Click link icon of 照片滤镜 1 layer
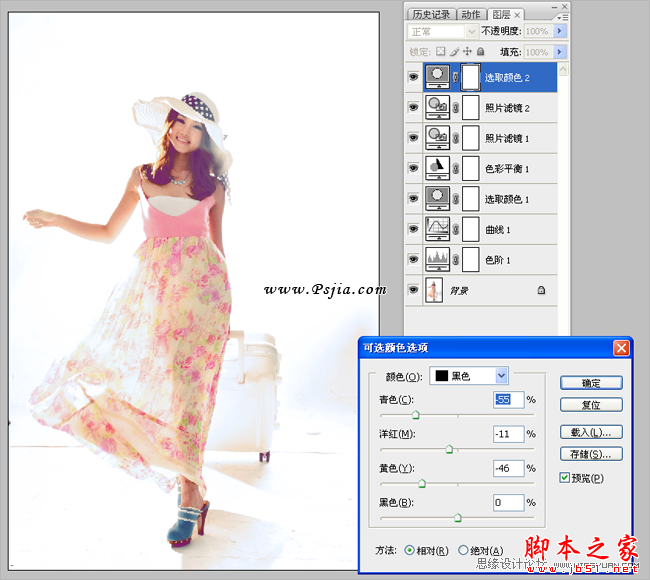This screenshot has height=580, width=650. coord(456,138)
